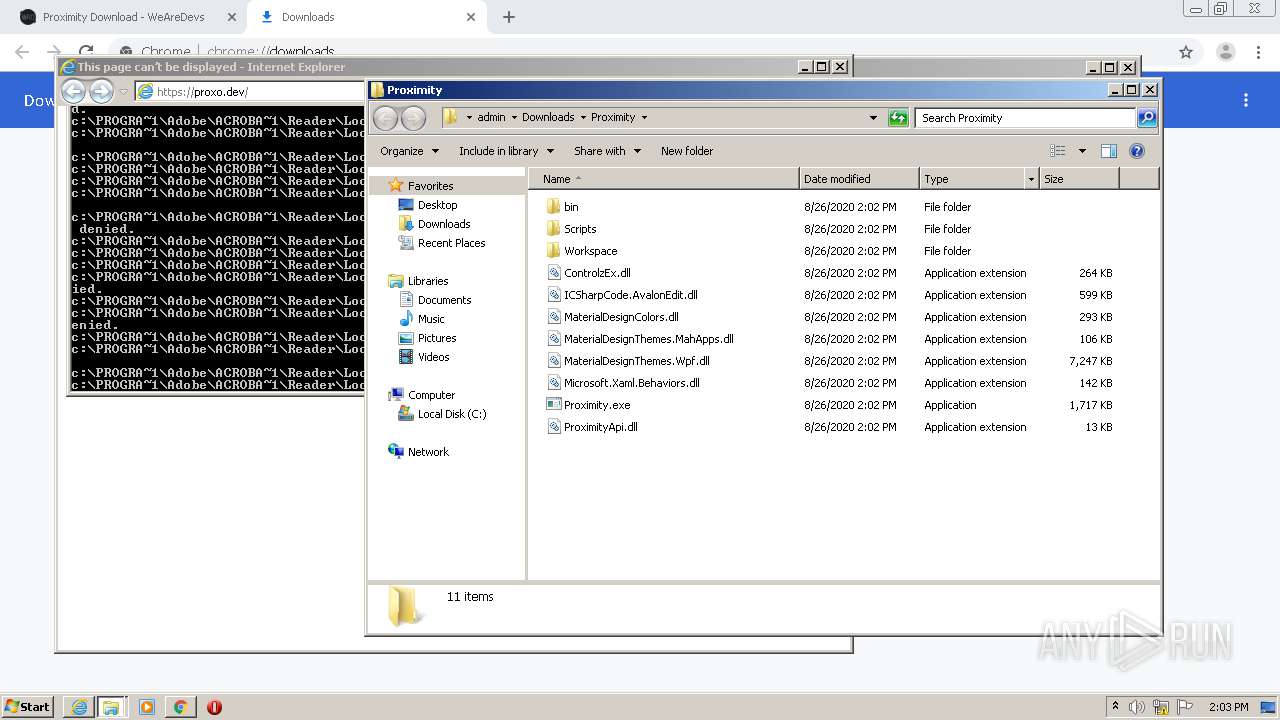Open Recent Places in navigation pane

tap(451, 243)
